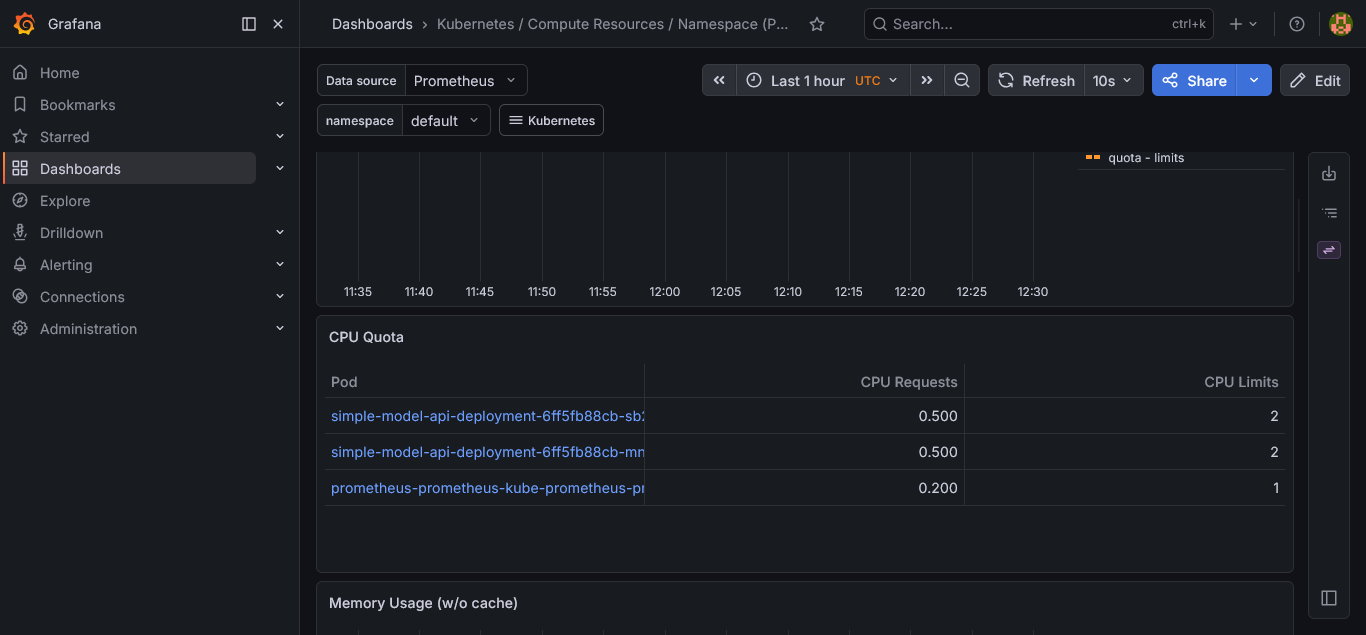Open the Kubernetes dashboard links menu
1366x635 pixels.
click(551, 121)
